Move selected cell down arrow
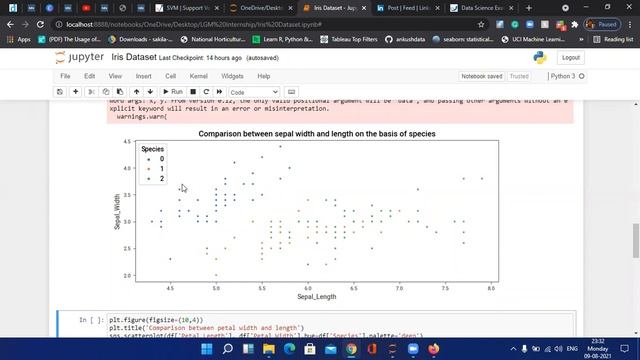The image size is (640, 360). click(x=150, y=92)
